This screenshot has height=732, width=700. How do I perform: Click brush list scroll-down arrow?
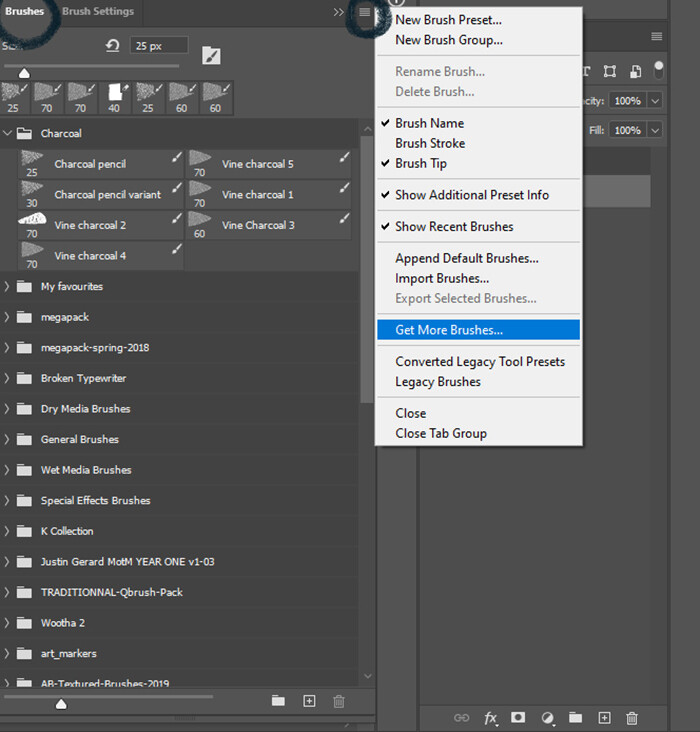[367, 676]
